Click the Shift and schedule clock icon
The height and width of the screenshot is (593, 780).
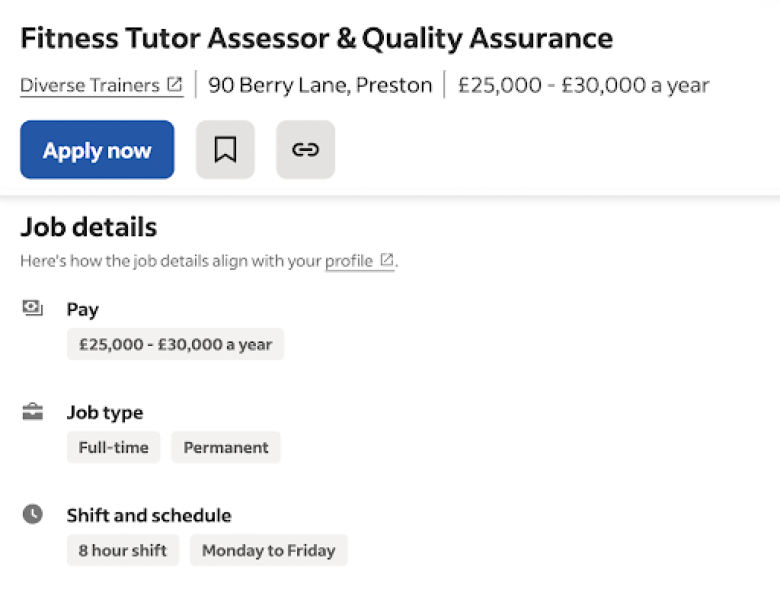33,514
